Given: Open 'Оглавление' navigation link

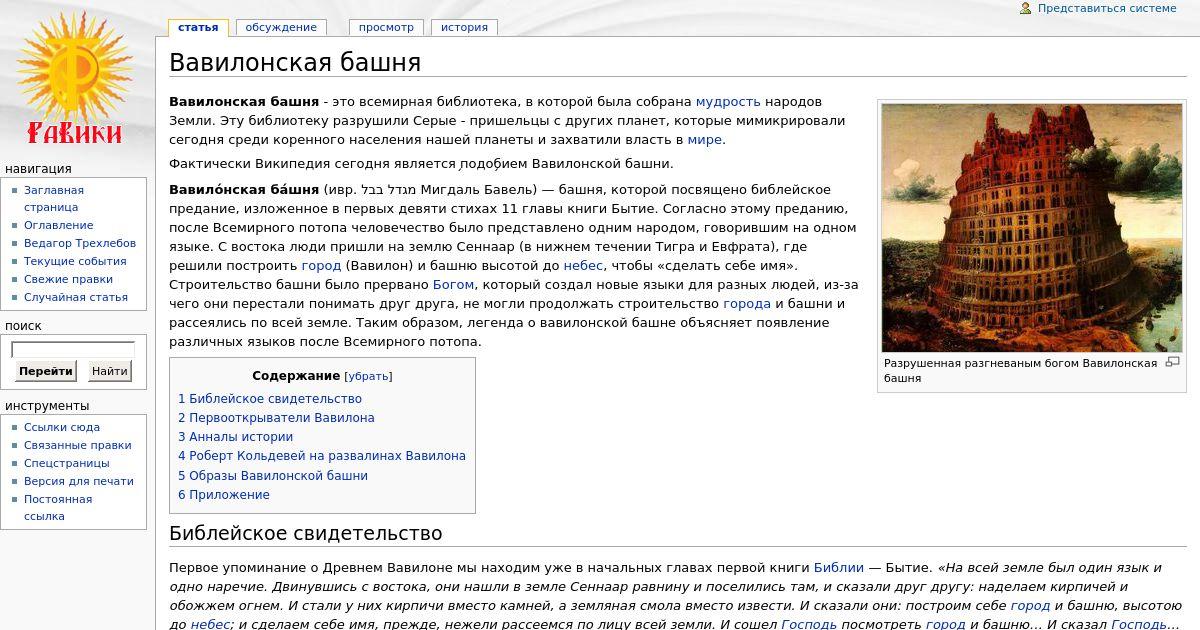Looking at the screenshot, I should (x=58, y=225).
